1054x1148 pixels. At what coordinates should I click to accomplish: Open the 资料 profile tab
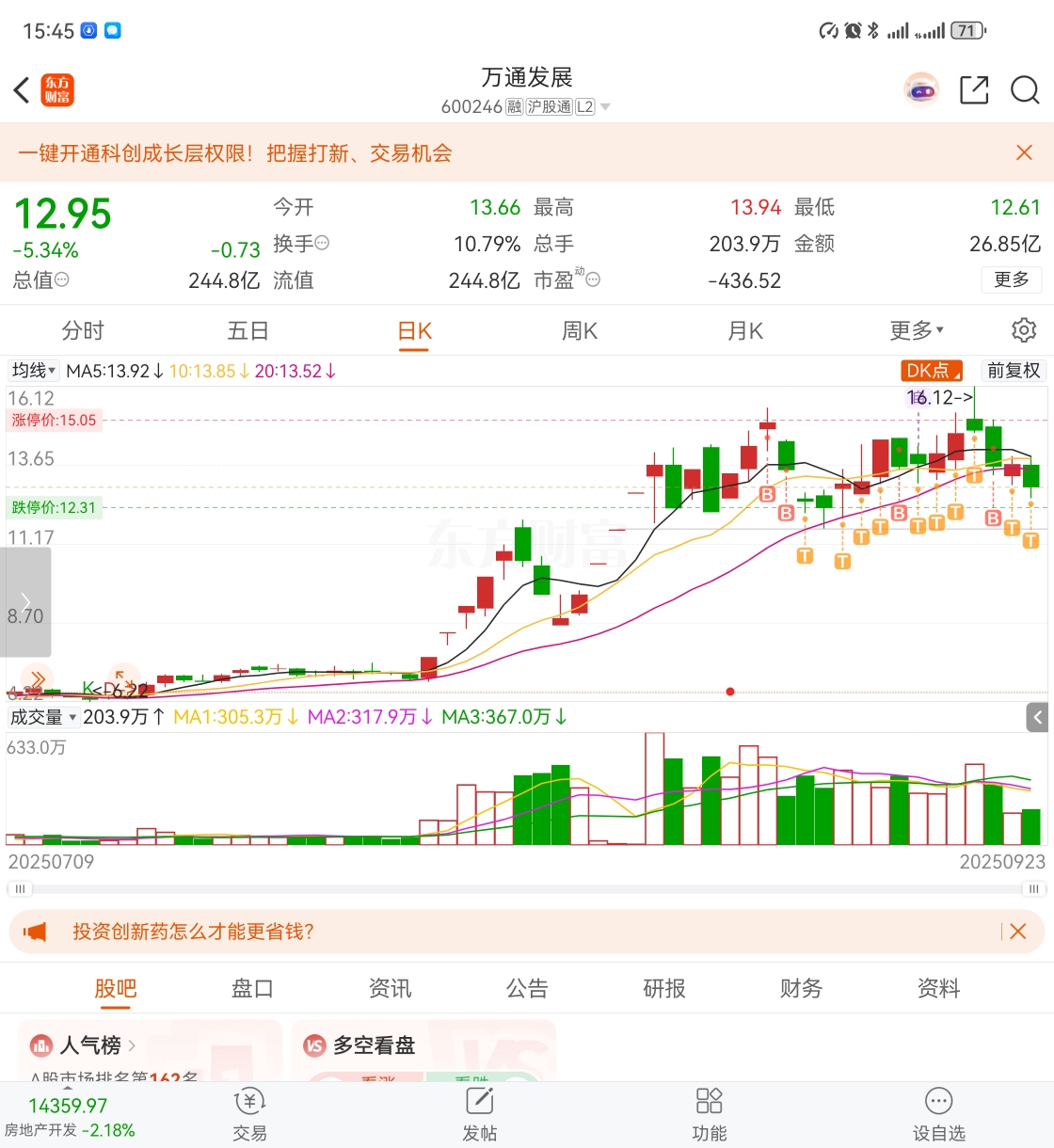[938, 988]
